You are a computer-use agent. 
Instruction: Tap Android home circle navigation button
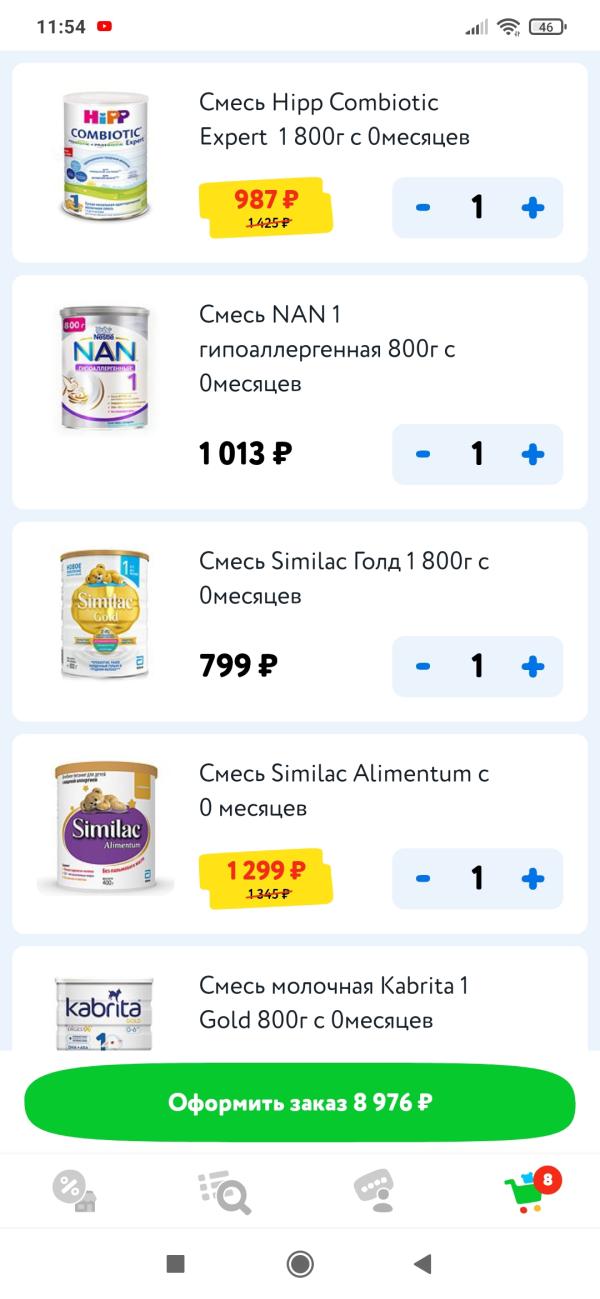(300, 1263)
